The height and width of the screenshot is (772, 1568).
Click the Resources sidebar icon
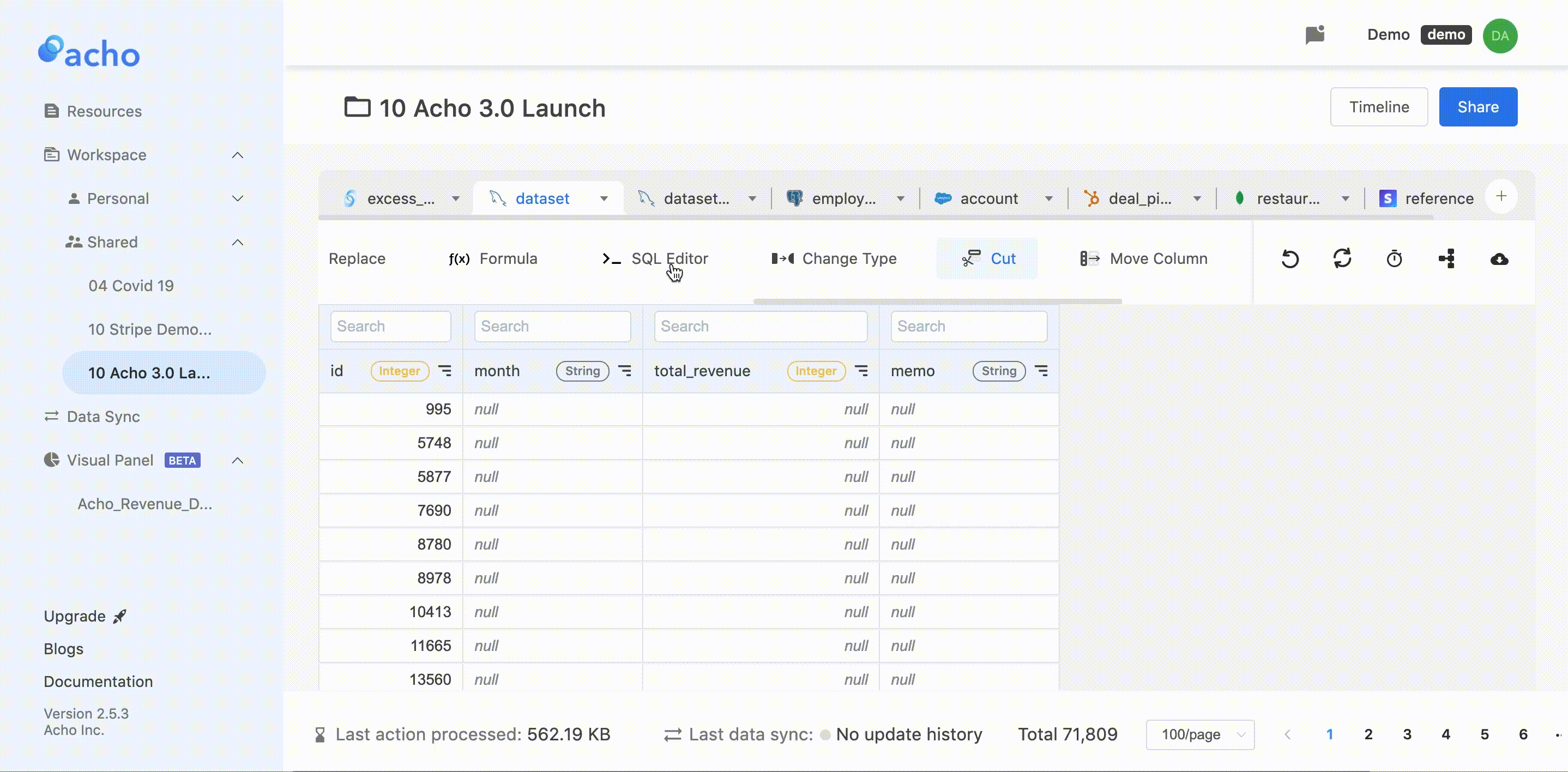[52, 111]
